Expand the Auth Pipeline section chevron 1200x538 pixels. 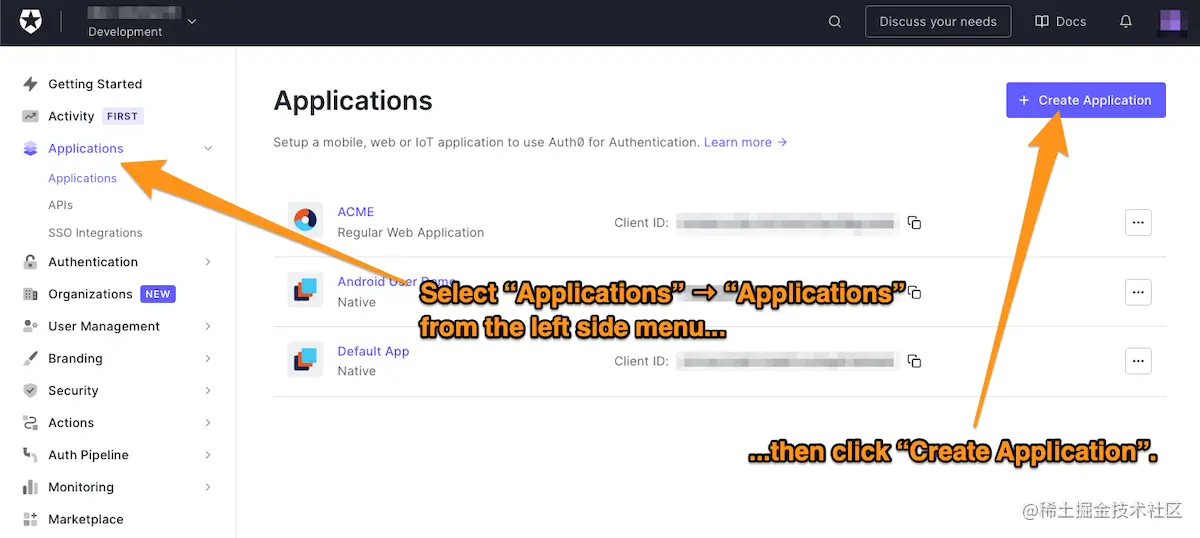point(208,455)
